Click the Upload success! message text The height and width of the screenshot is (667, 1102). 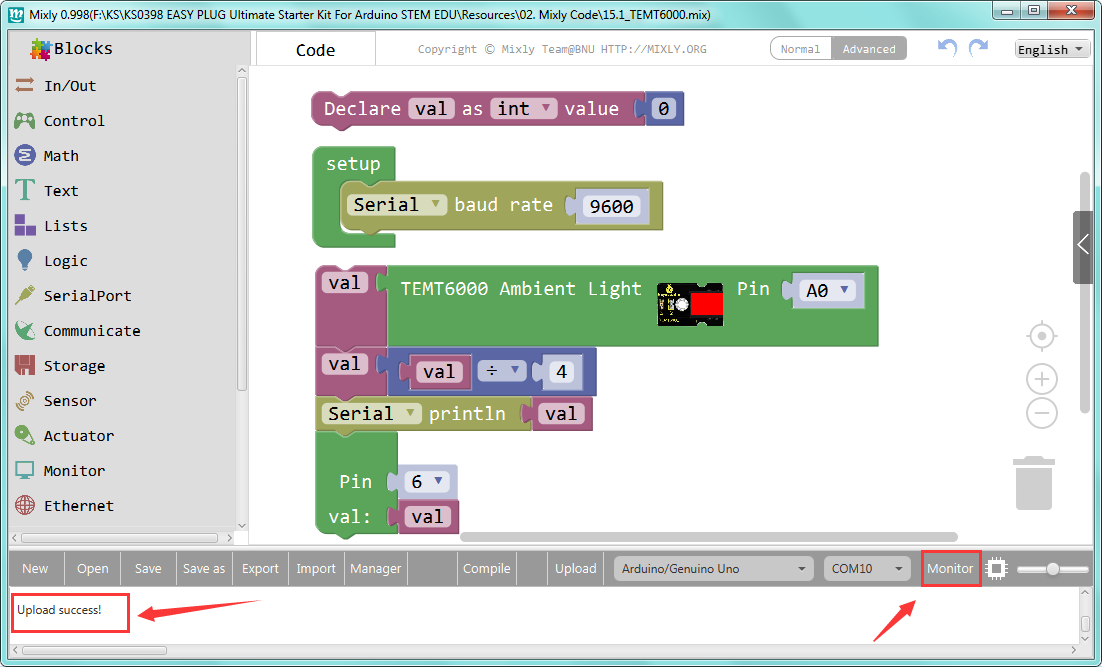pyautogui.click(x=59, y=610)
